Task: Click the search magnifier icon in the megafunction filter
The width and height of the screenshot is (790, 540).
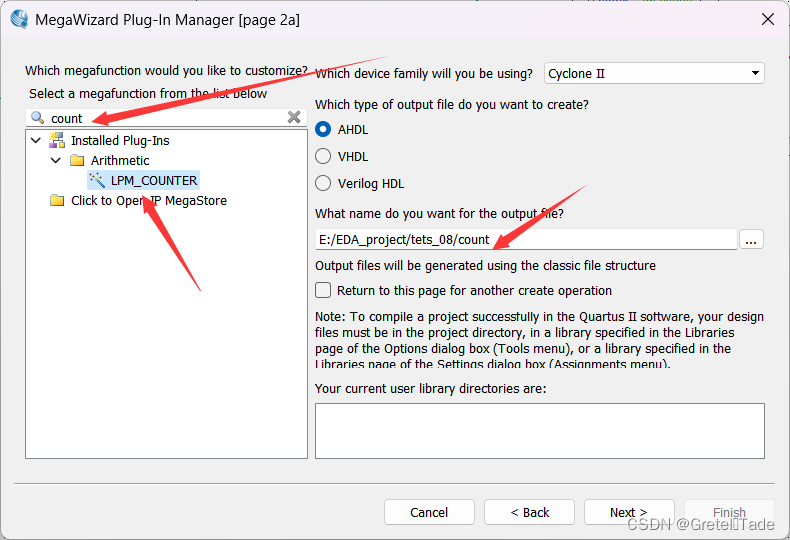Action: tap(38, 118)
